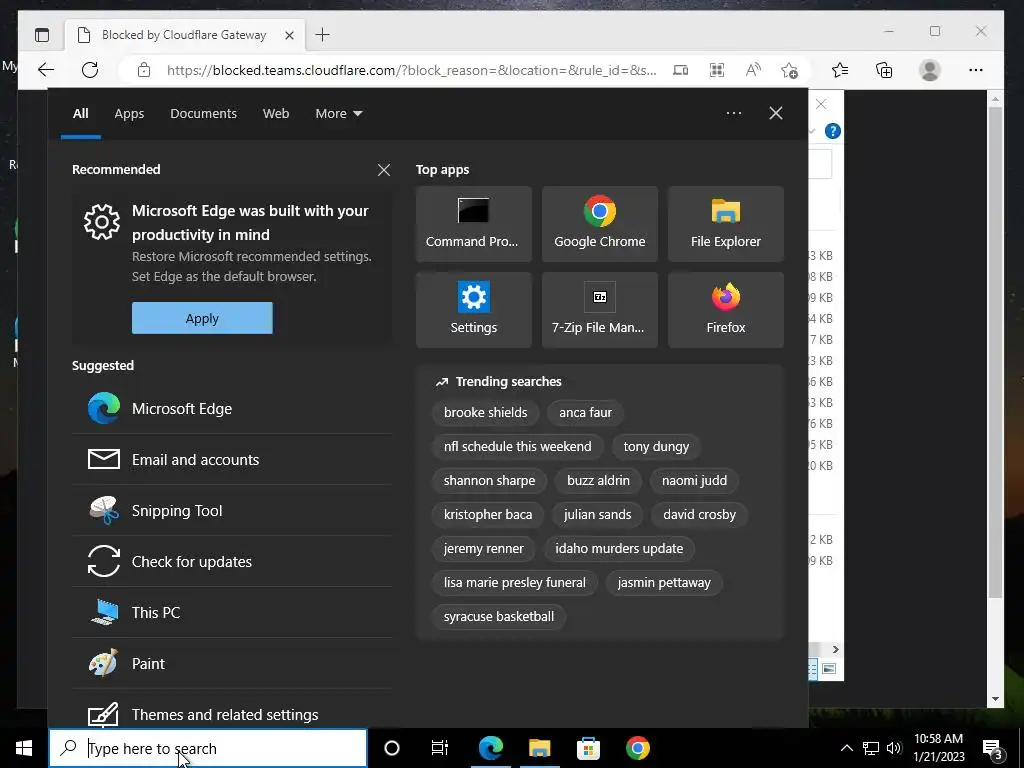
Task: Open notification center on taskbar
Action: click(993, 748)
